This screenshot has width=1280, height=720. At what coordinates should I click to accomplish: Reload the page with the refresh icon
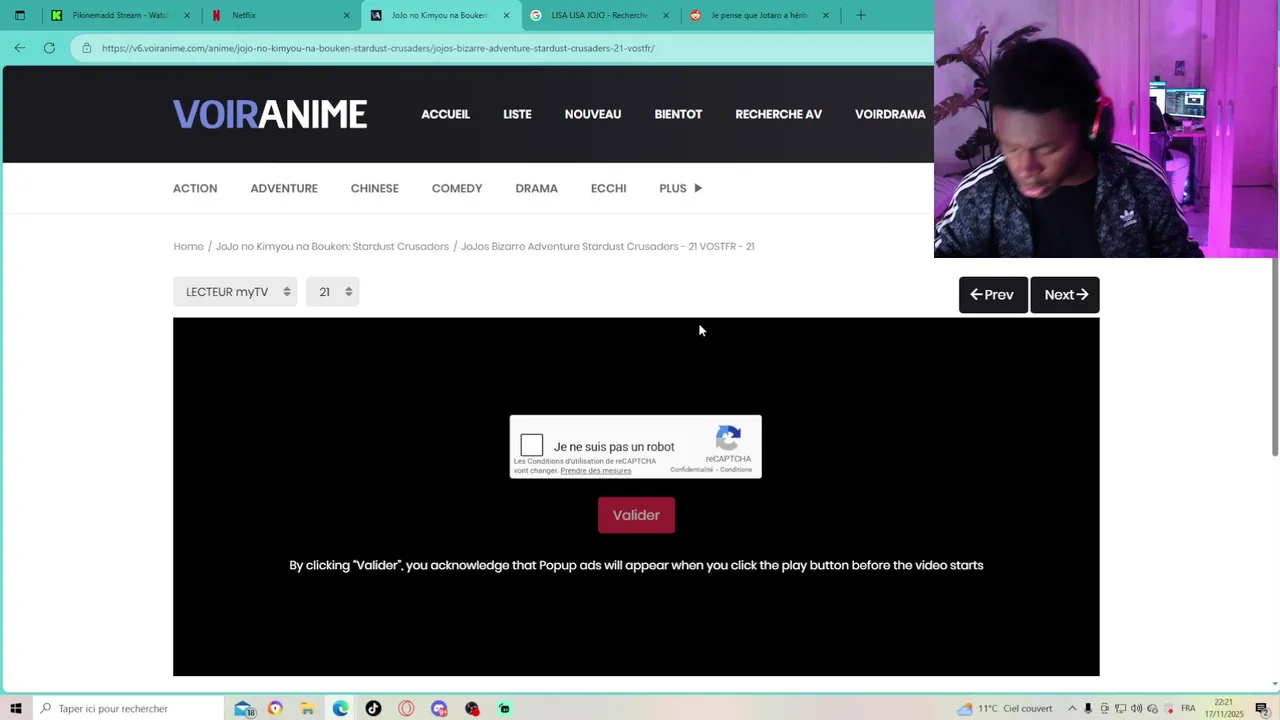click(49, 47)
